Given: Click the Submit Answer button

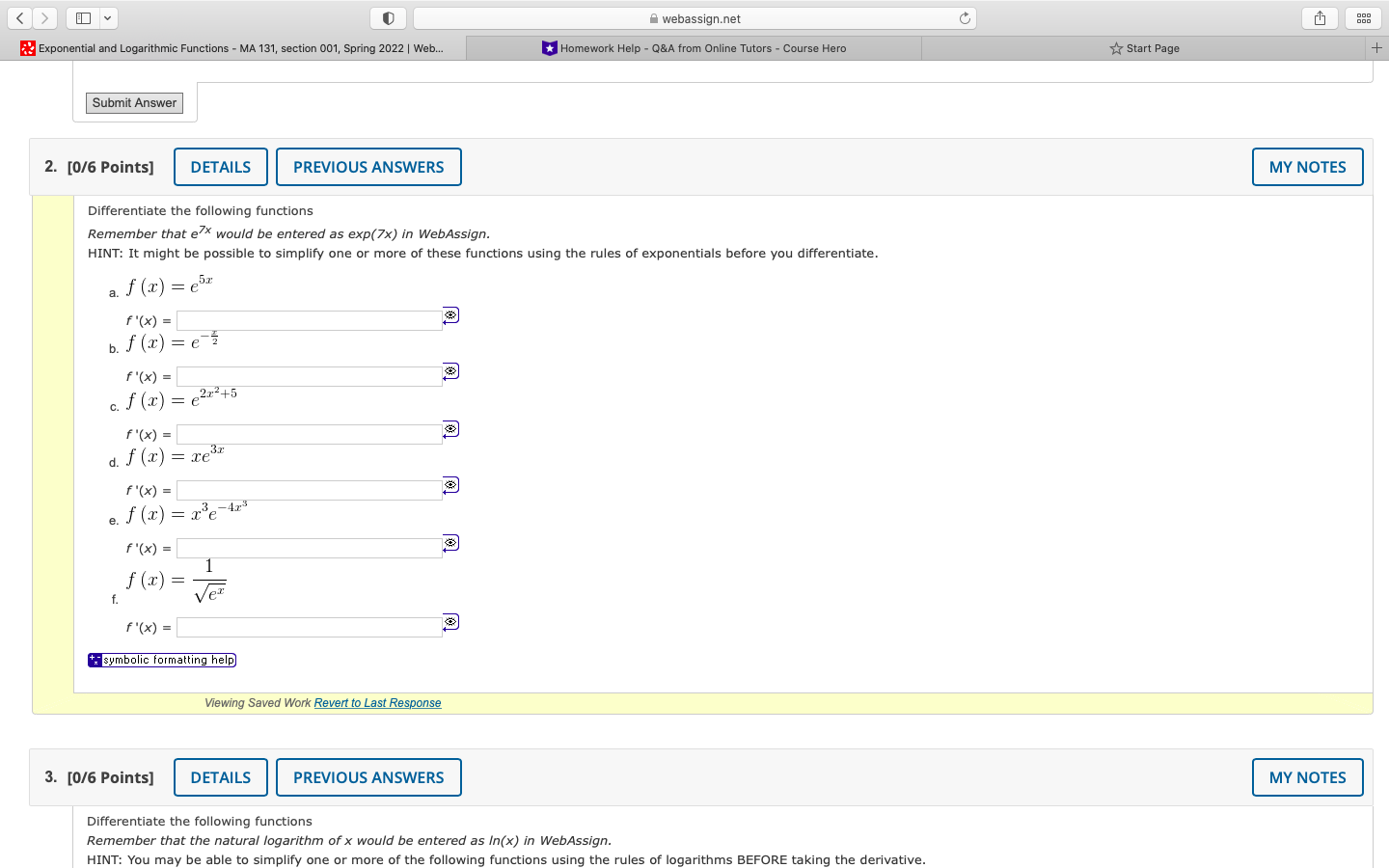Looking at the screenshot, I should (133, 102).
